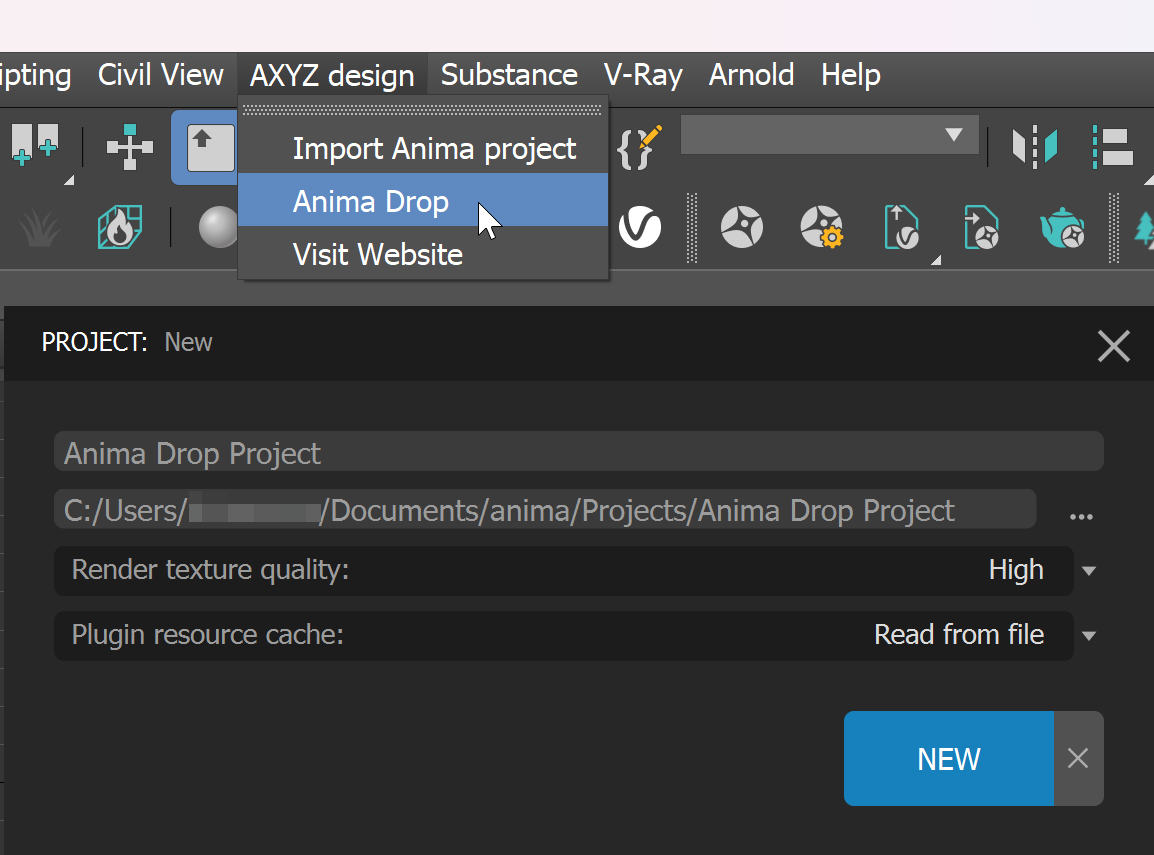Click the V-Ray import document icon
This screenshot has height=855, width=1154.
[981, 227]
